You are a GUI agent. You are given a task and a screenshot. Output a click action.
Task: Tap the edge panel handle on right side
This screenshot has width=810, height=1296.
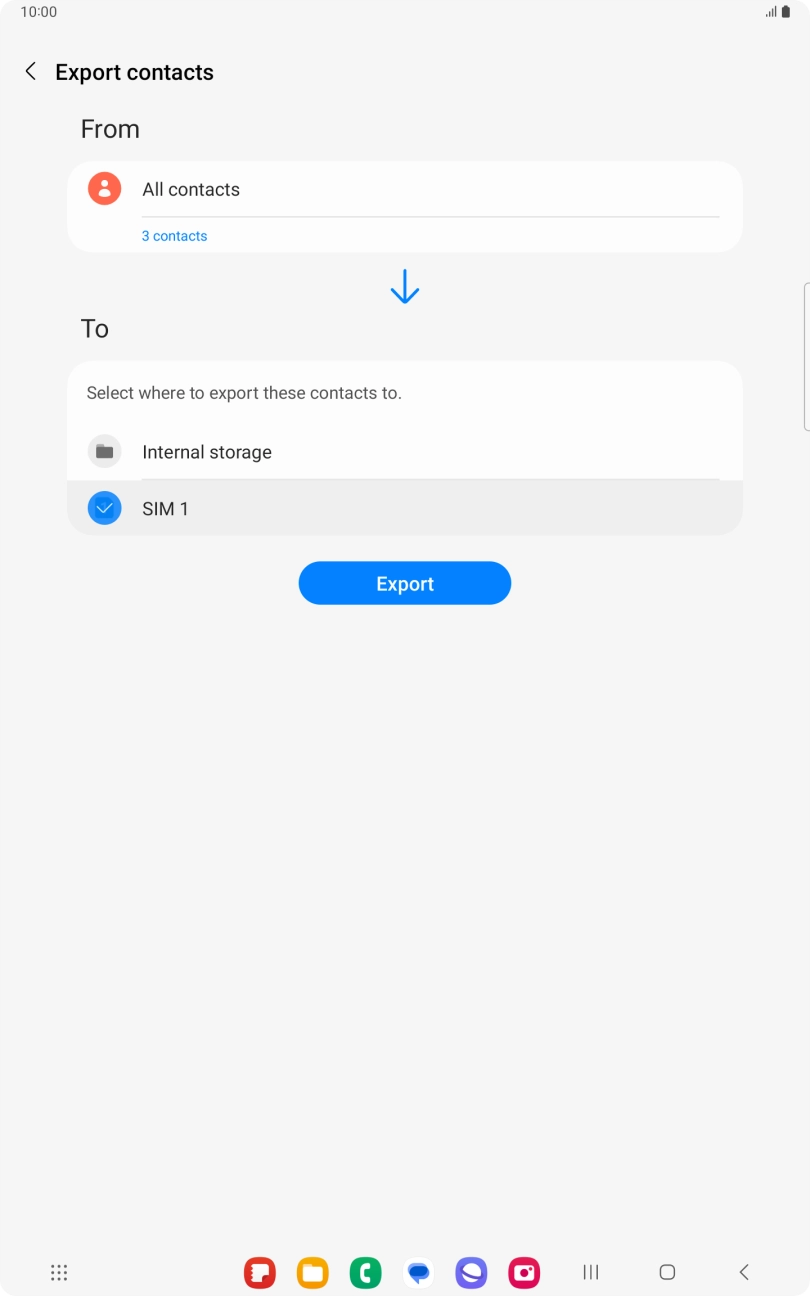806,357
